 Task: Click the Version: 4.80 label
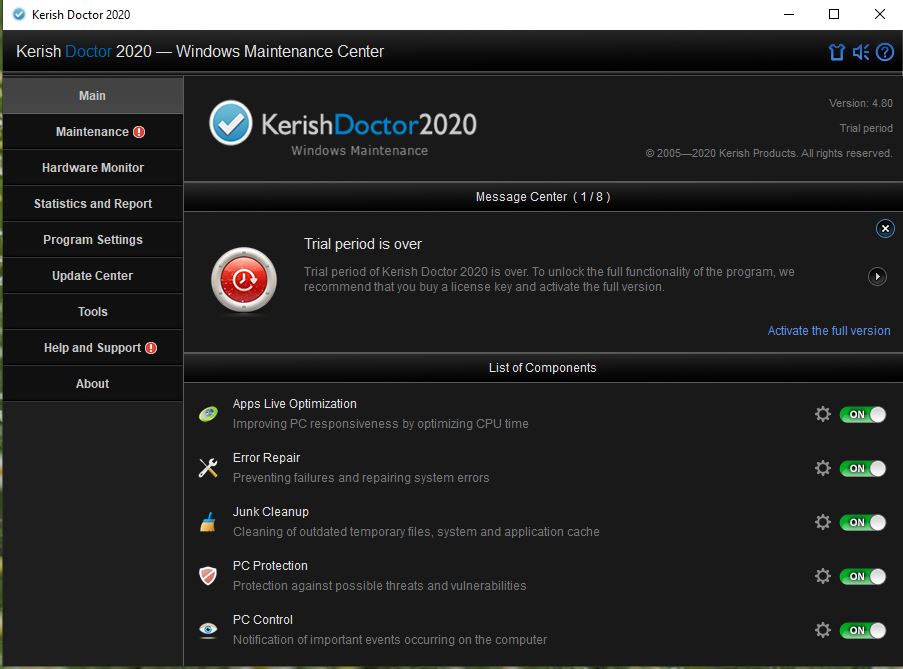pyautogui.click(x=860, y=104)
